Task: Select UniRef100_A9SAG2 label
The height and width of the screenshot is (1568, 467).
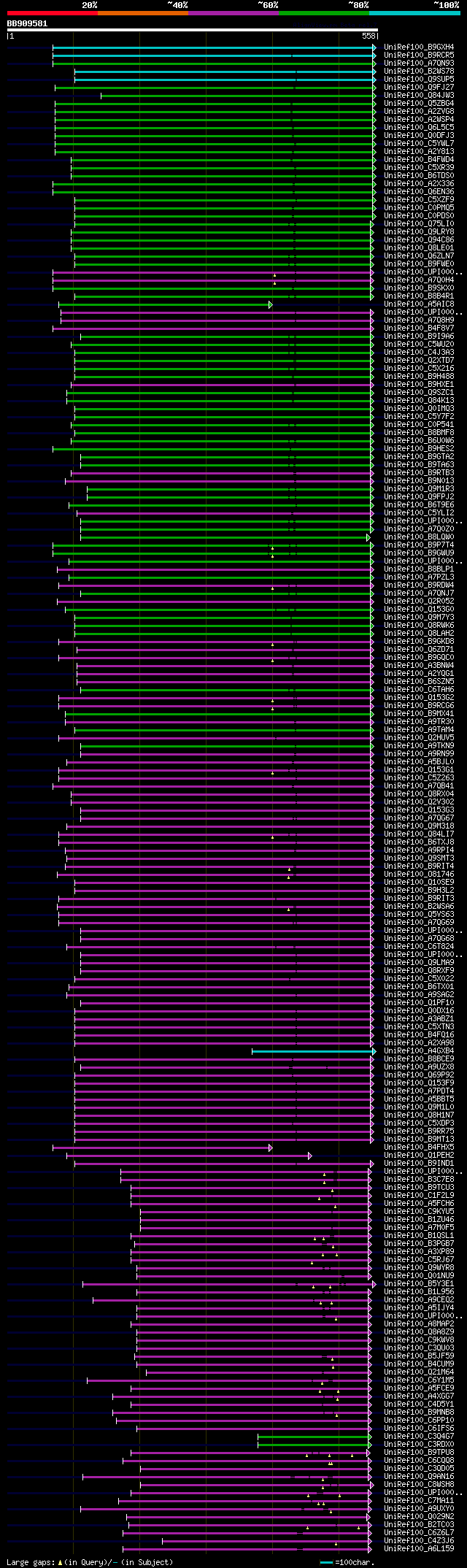Action: coord(419,995)
